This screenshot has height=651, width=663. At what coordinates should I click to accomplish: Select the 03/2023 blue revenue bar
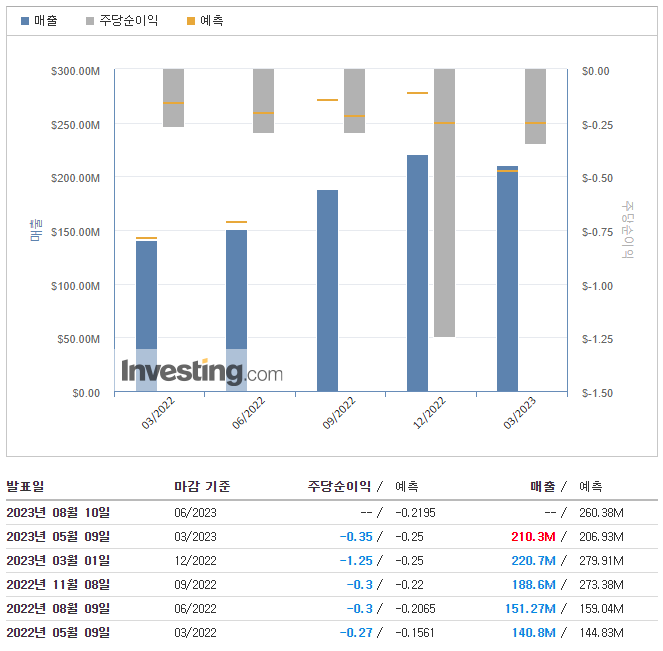coord(507,279)
